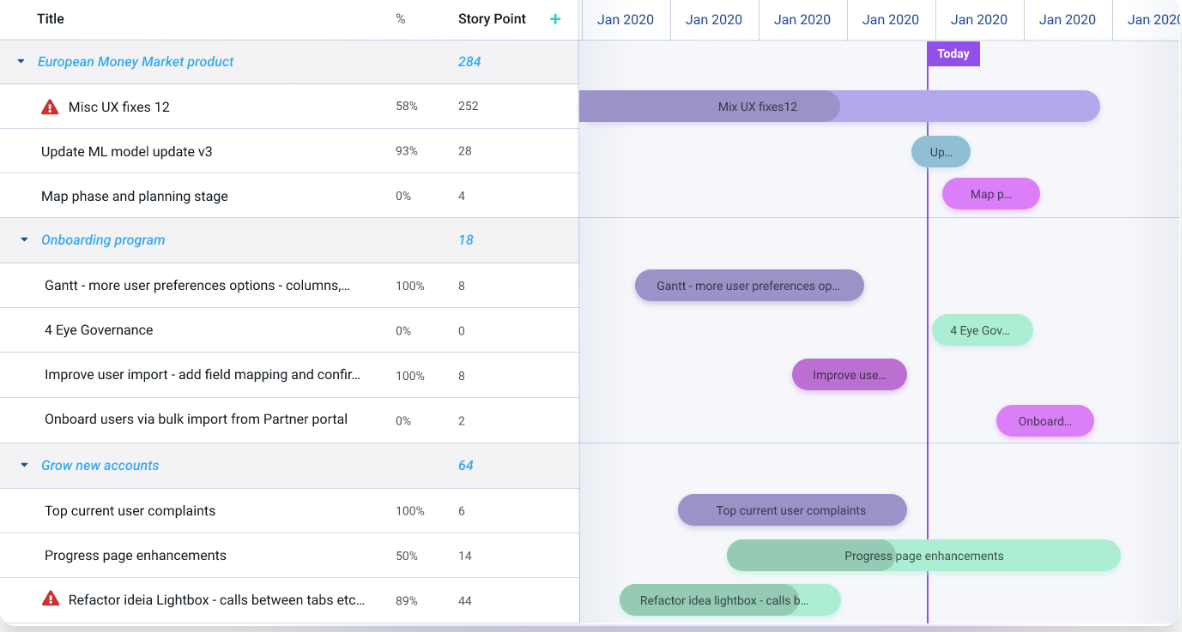This screenshot has width=1182, height=632.
Task: Click the % column header
Action: [400, 19]
